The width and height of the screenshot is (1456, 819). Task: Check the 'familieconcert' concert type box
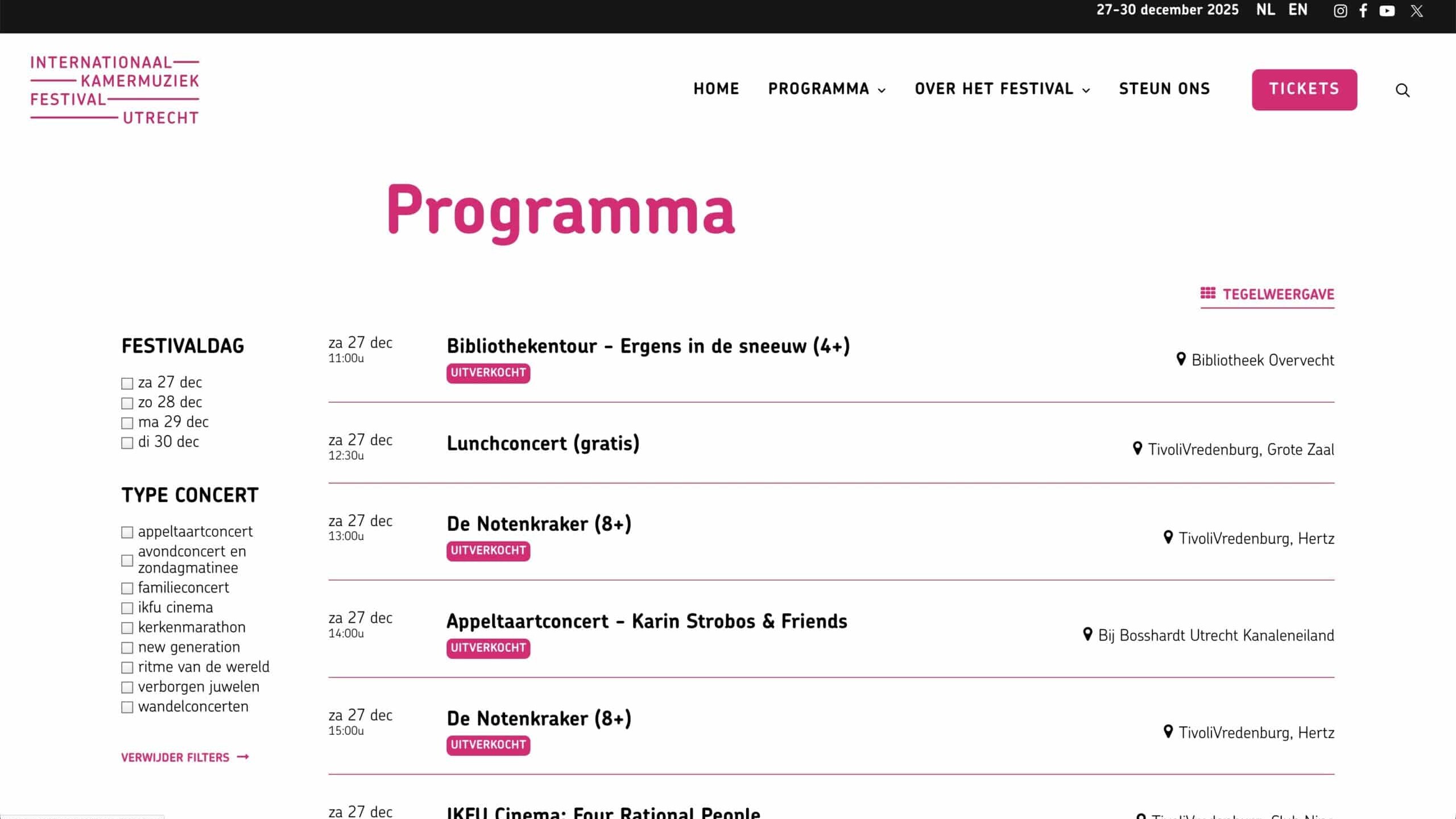(127, 588)
